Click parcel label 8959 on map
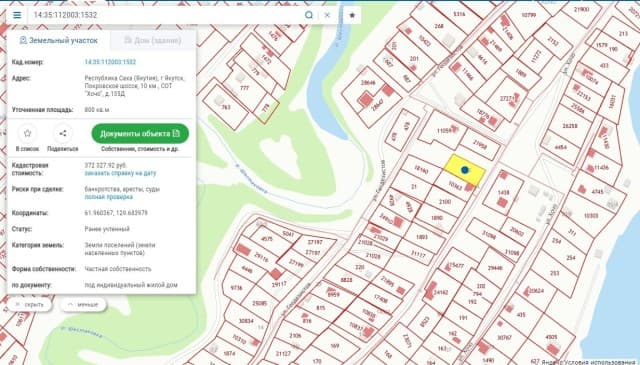The height and width of the screenshot is (365, 640). (x=333, y=294)
